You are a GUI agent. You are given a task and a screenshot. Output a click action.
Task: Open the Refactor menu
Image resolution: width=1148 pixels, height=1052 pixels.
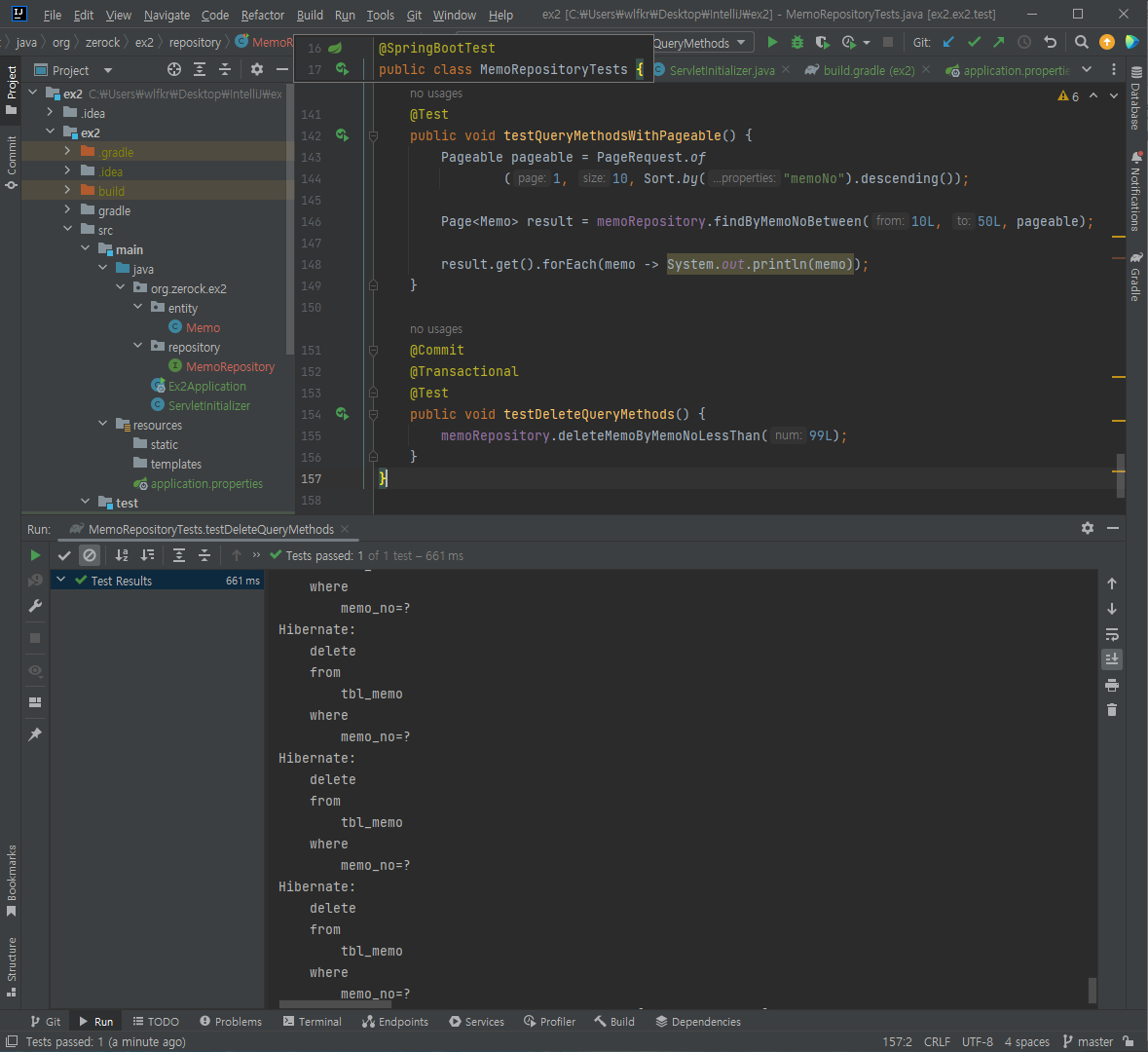click(263, 15)
